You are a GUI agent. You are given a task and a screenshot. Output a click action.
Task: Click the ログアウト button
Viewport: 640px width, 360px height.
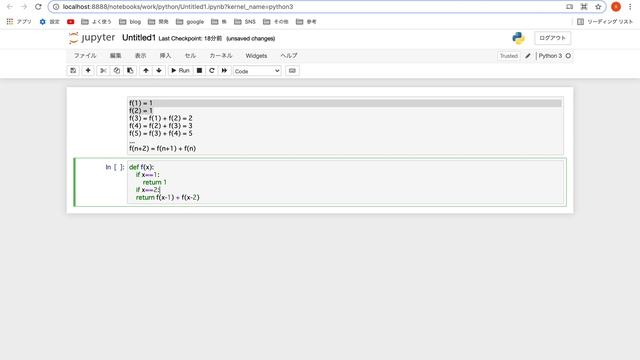tap(552, 38)
